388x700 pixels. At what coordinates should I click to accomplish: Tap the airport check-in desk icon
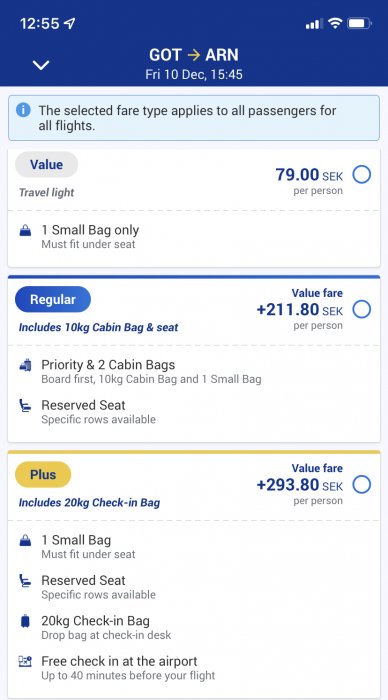25,661
